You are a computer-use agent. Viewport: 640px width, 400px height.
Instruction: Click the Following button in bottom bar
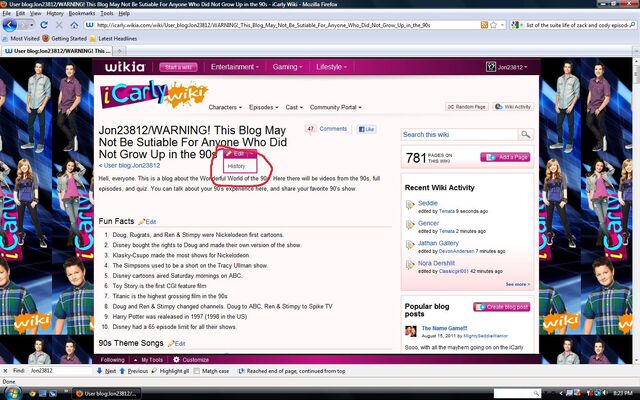[x=112, y=360]
